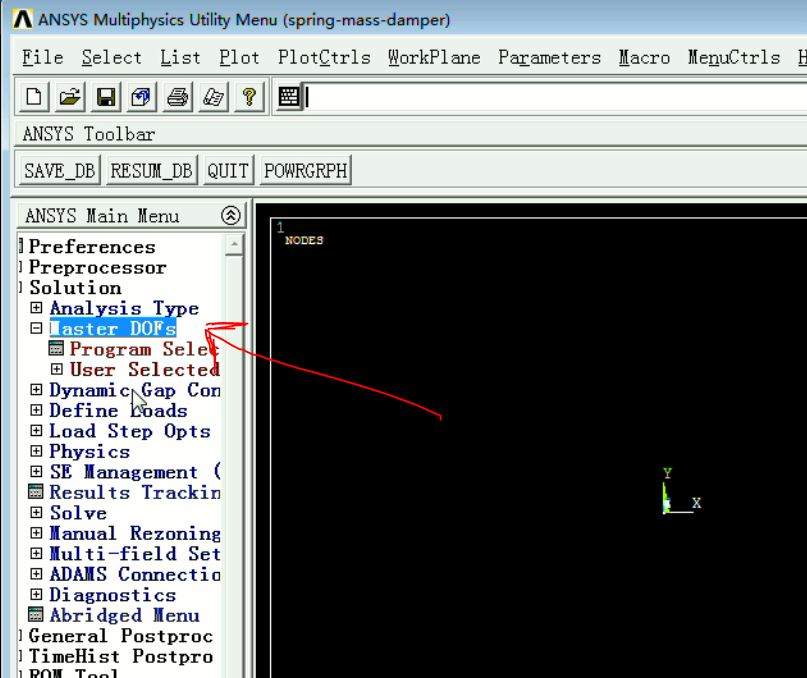Open the WorkPlane menu
The width and height of the screenshot is (807, 678).
tap(434, 57)
